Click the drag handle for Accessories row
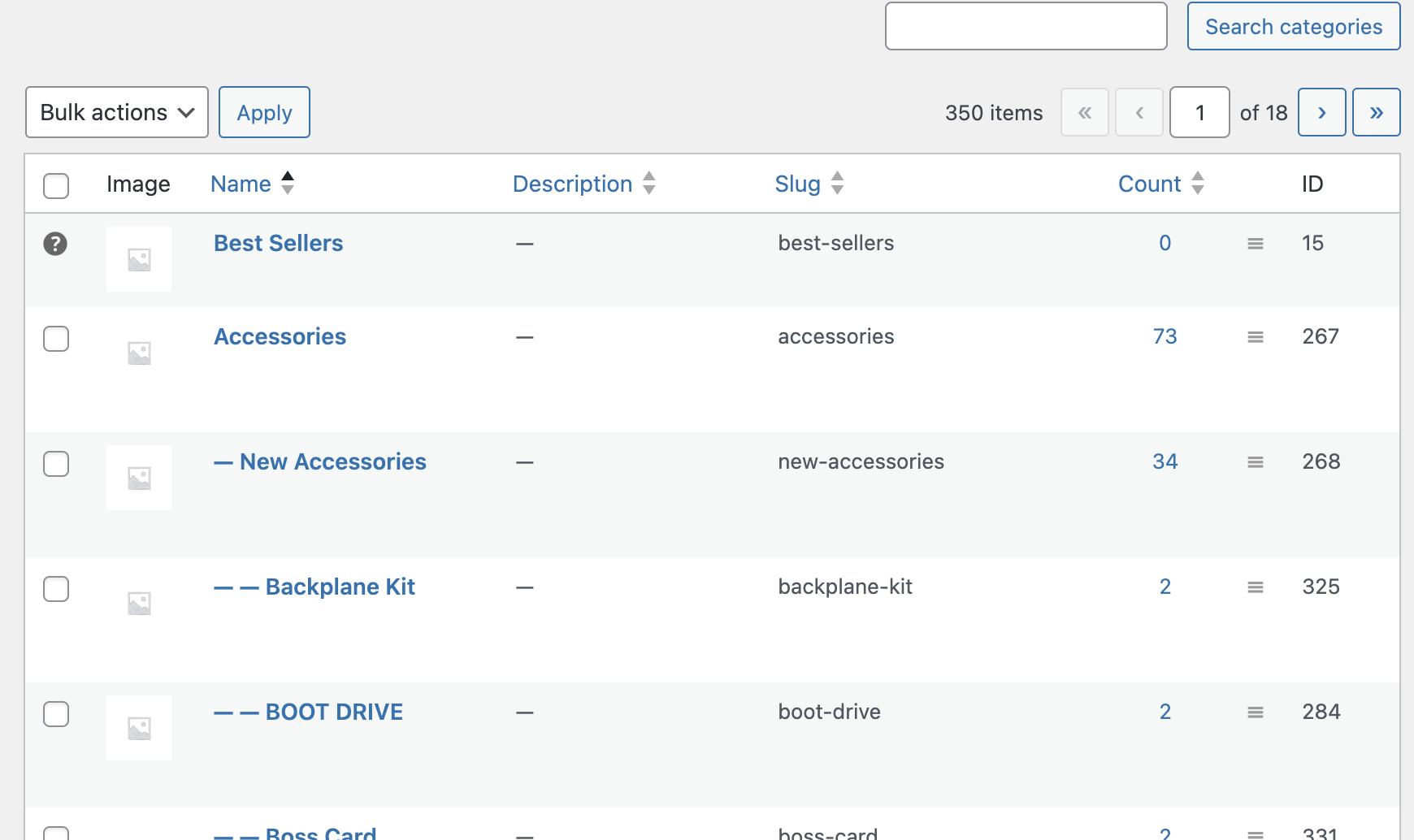1414x840 pixels. (x=1256, y=337)
